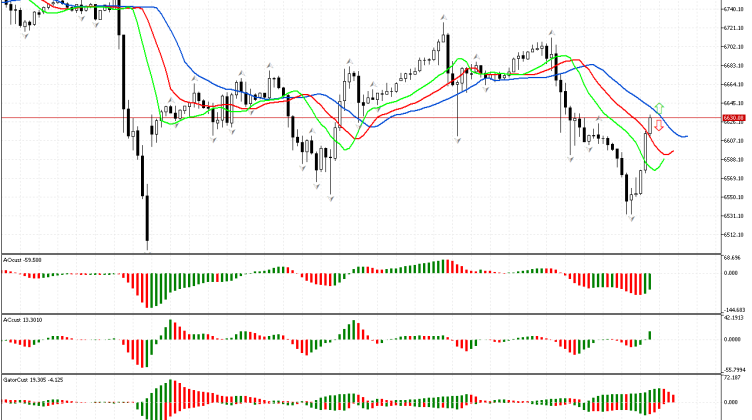Click the red 6630.08 current price tag

tap(735, 118)
